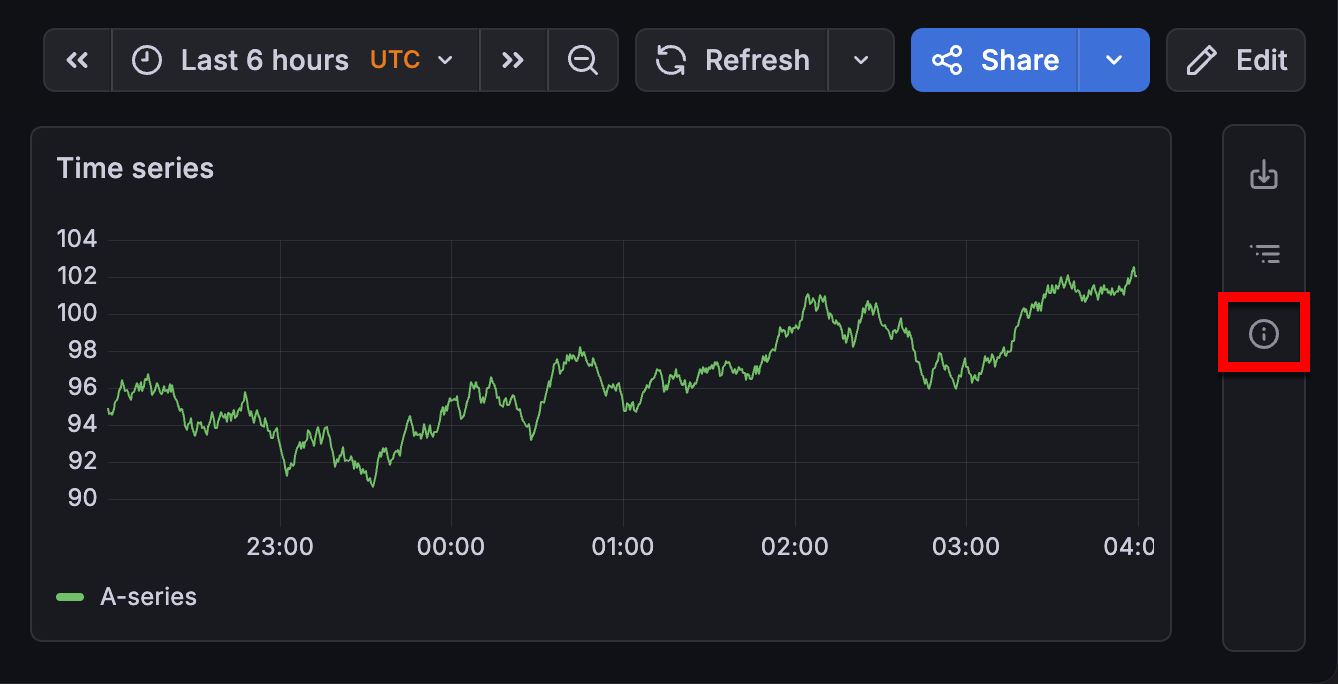
Task: Click the clock icon in time picker
Action: [x=146, y=60]
